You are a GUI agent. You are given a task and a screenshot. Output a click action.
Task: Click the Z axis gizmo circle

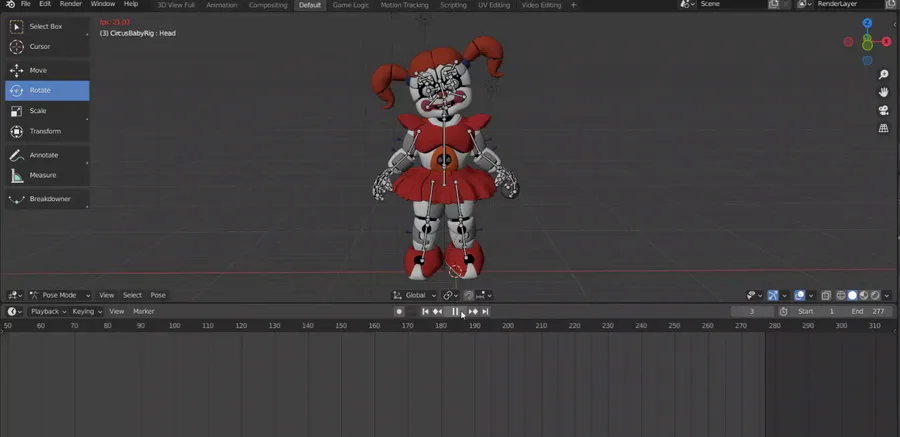point(867,23)
